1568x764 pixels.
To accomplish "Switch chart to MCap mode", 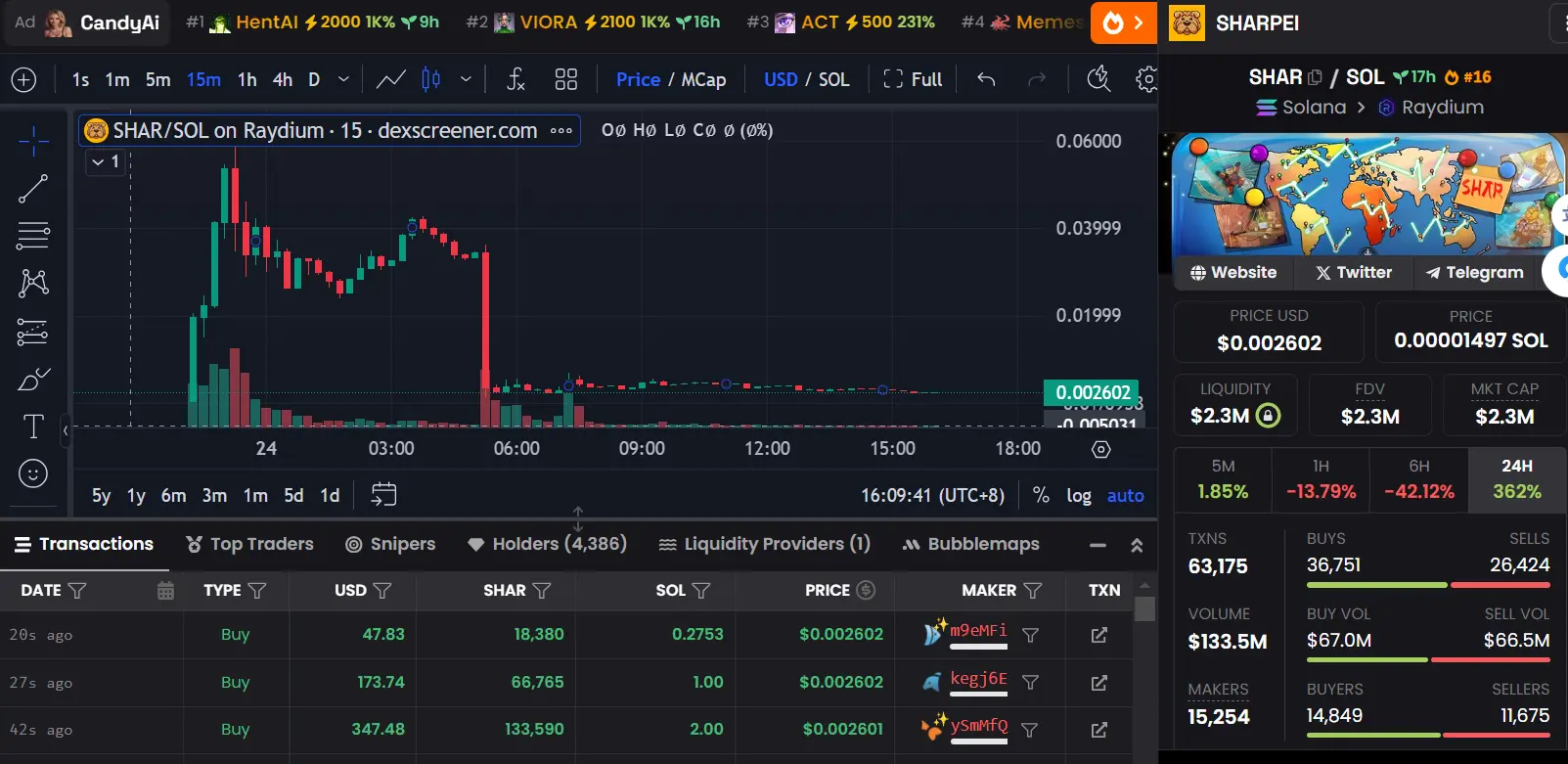I will [x=703, y=79].
